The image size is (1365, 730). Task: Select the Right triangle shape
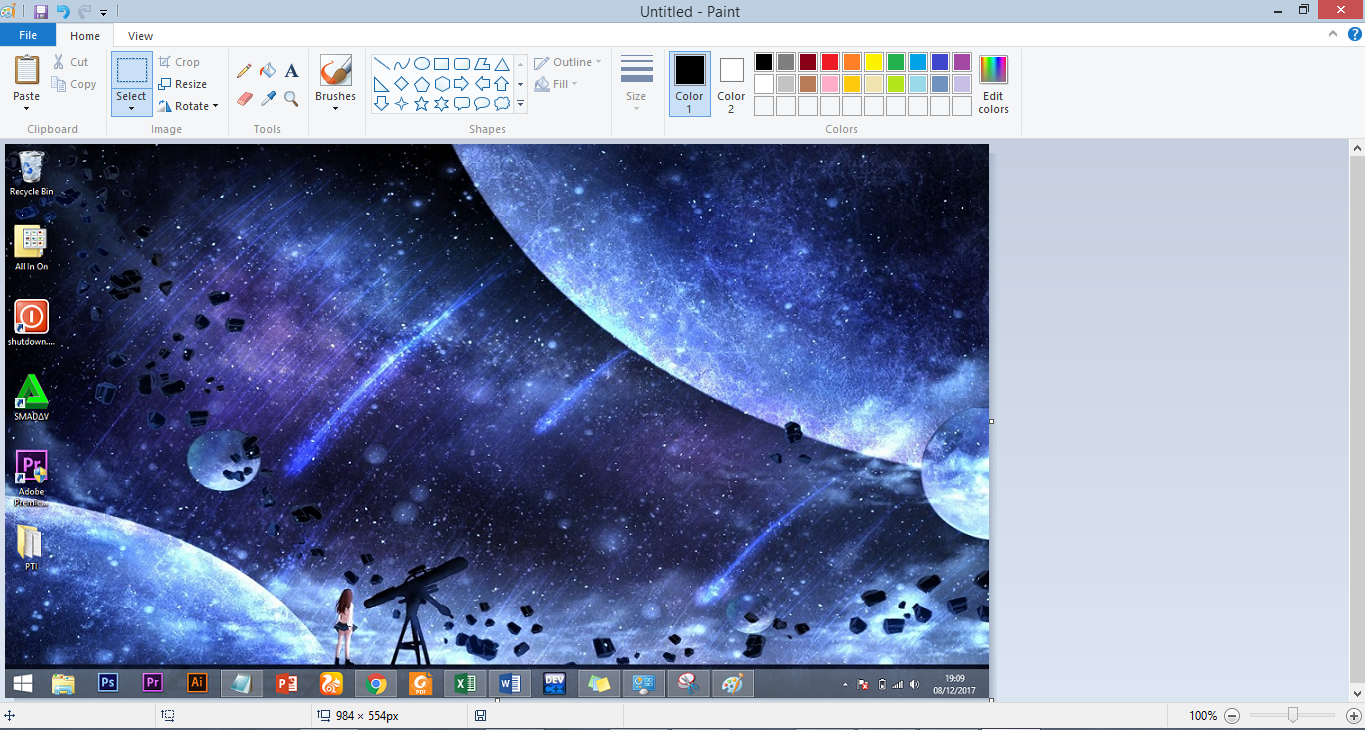pos(381,84)
